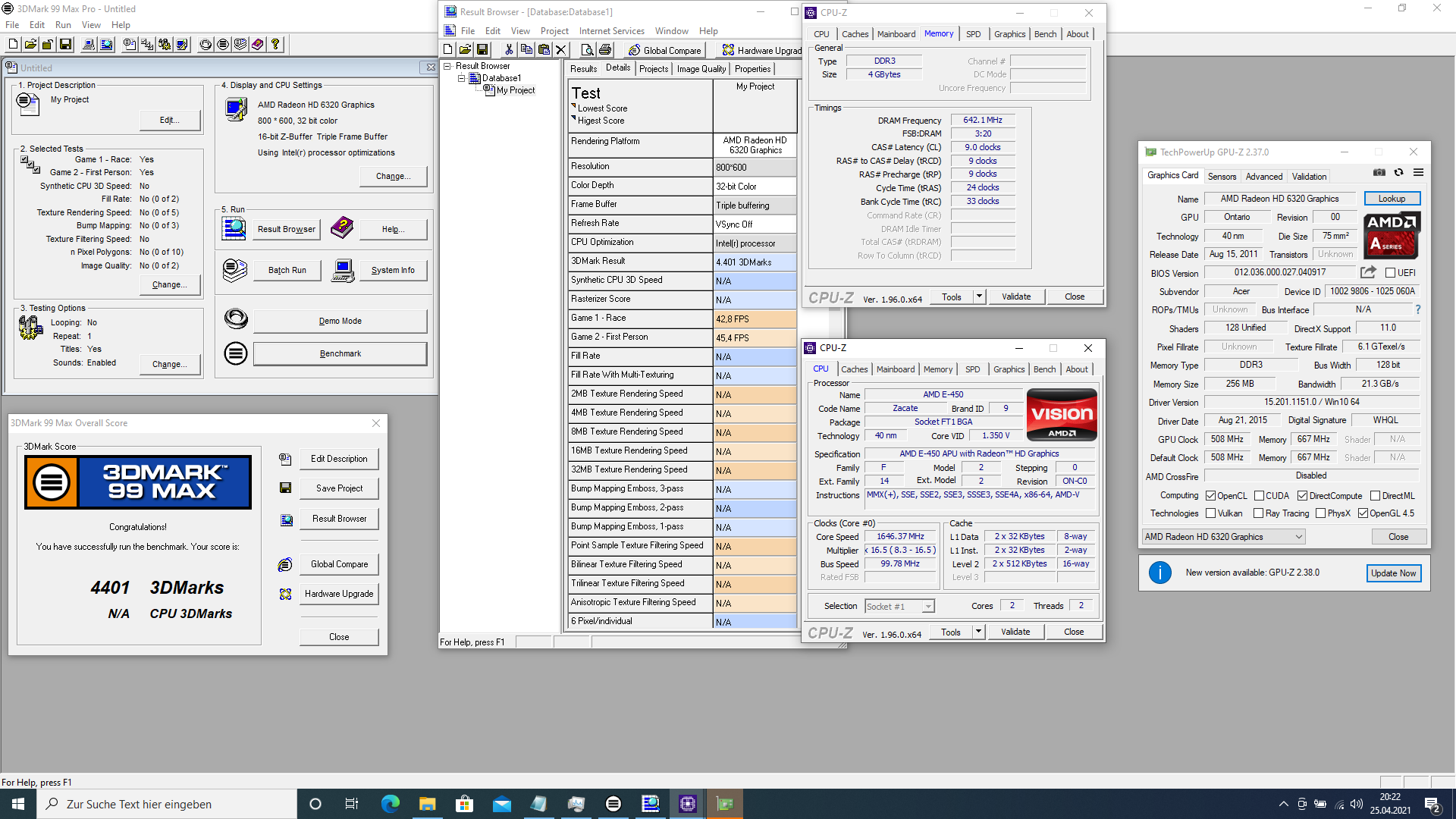Click Validate in the upper CPU-Z window
The width and height of the screenshot is (1456, 819).
1016,297
